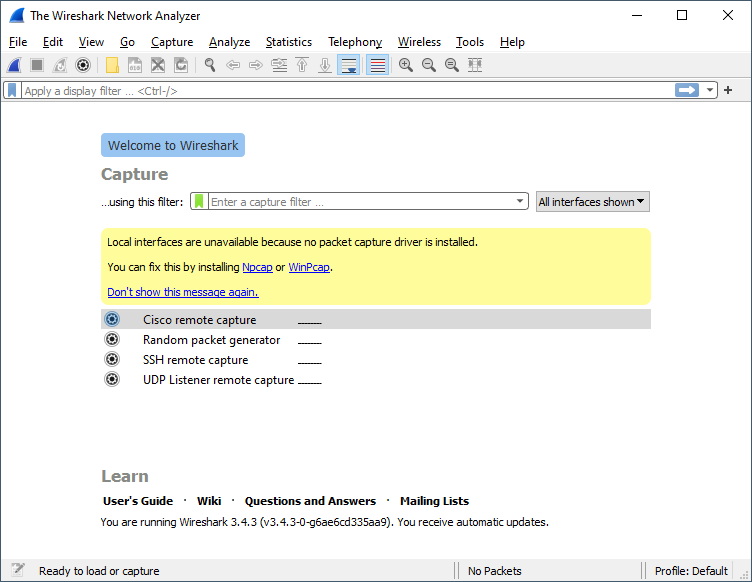Open the Capture menu

[x=172, y=42]
